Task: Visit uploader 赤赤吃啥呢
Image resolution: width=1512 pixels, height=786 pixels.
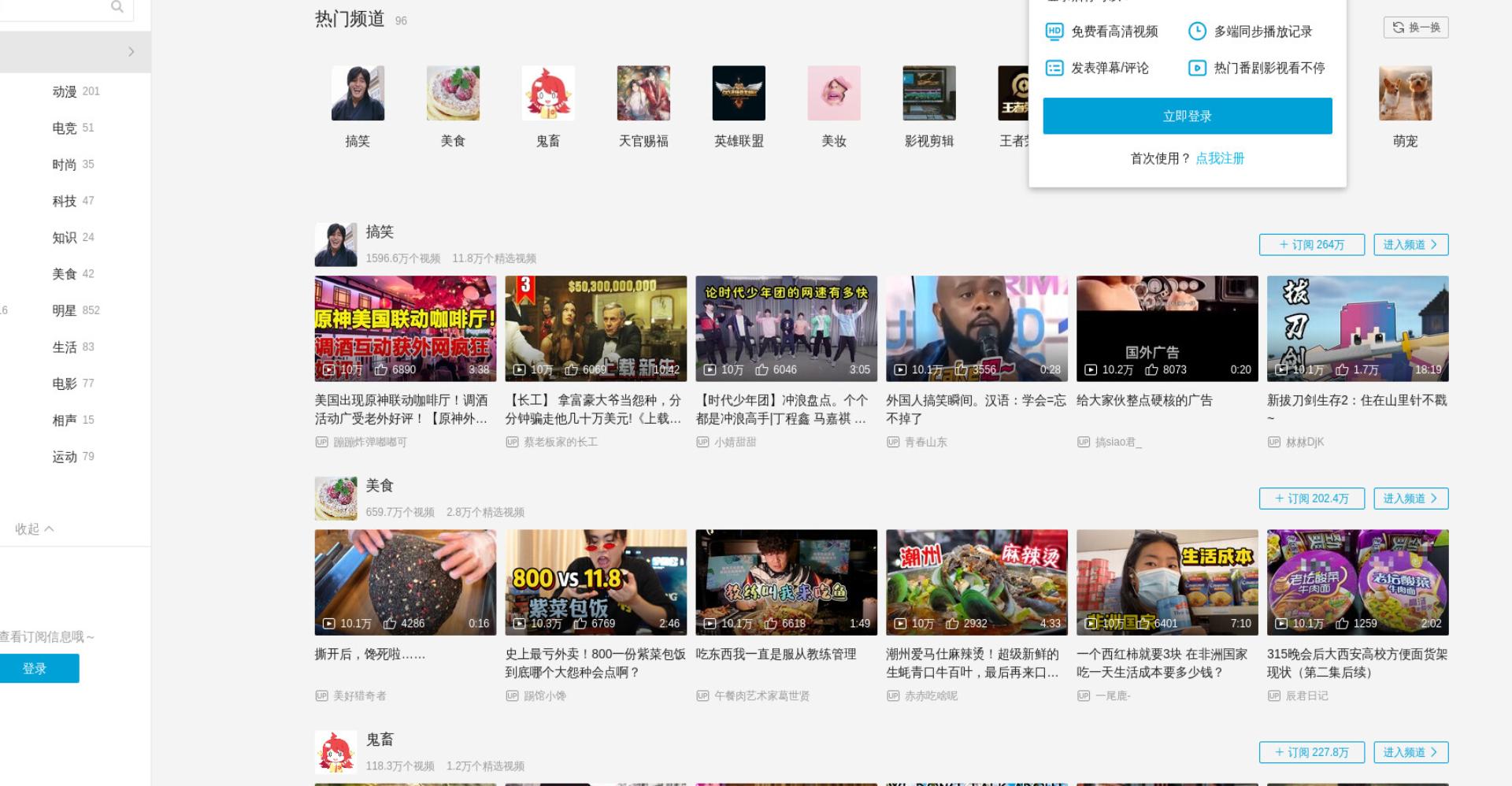Action: [x=931, y=695]
